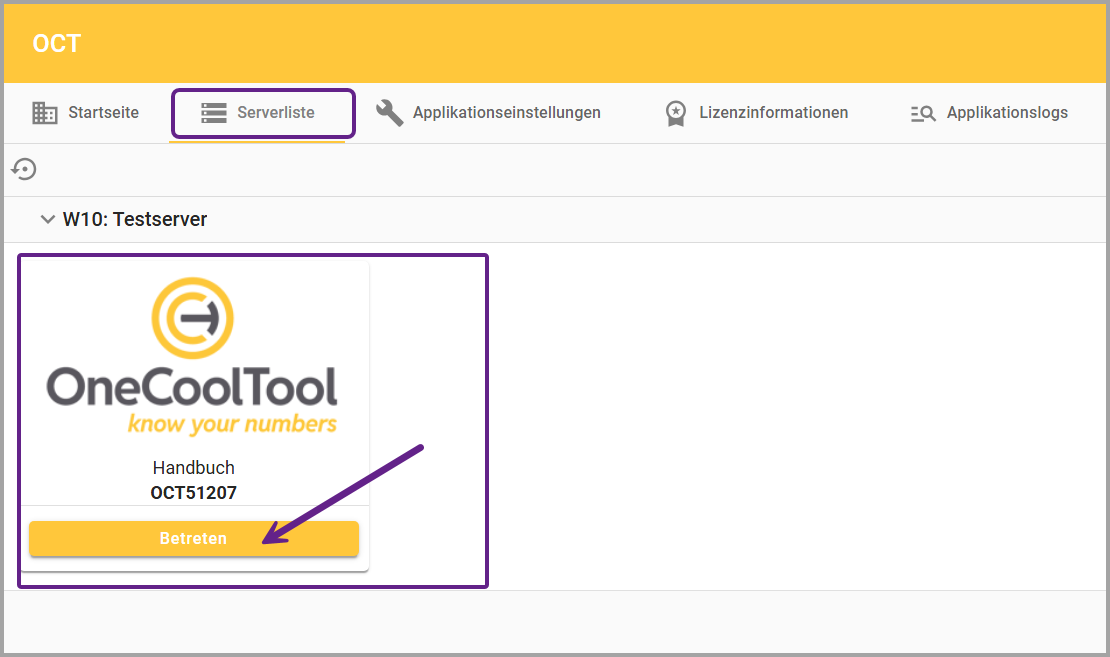Click the Serverliste list icon
This screenshot has width=1110, height=657.
click(214, 113)
